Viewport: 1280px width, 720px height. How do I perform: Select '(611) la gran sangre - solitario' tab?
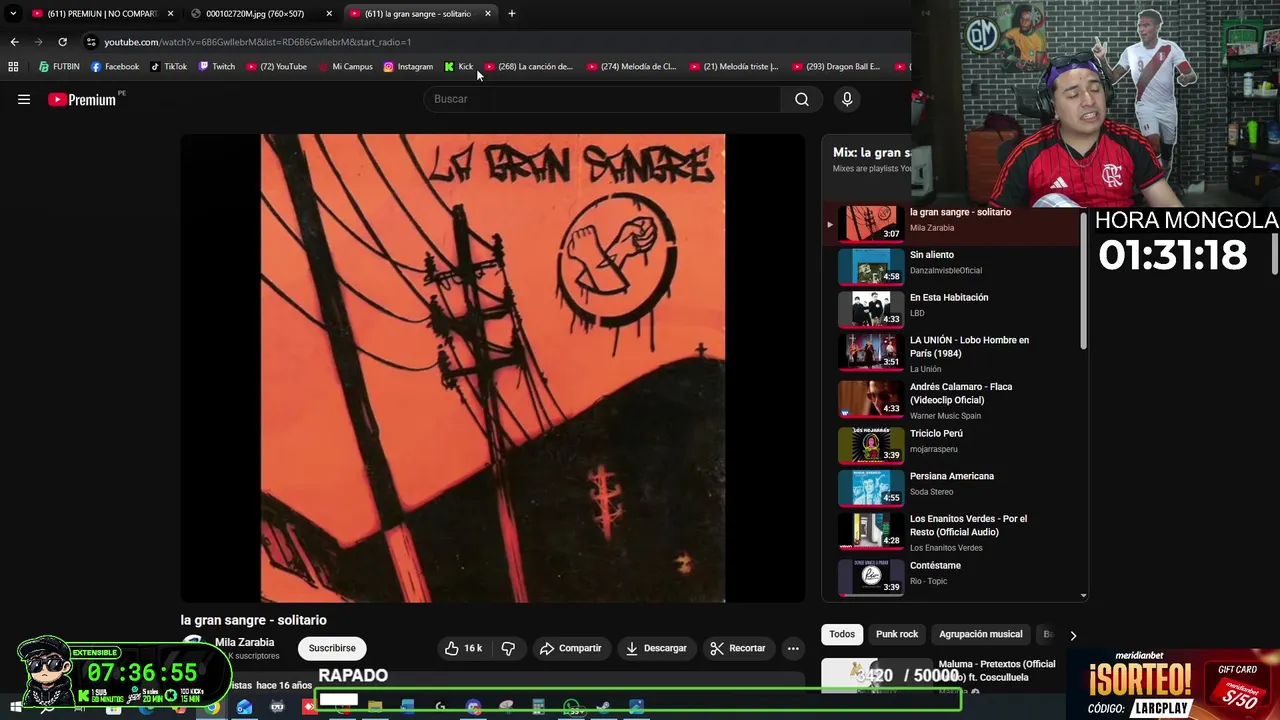click(x=422, y=13)
